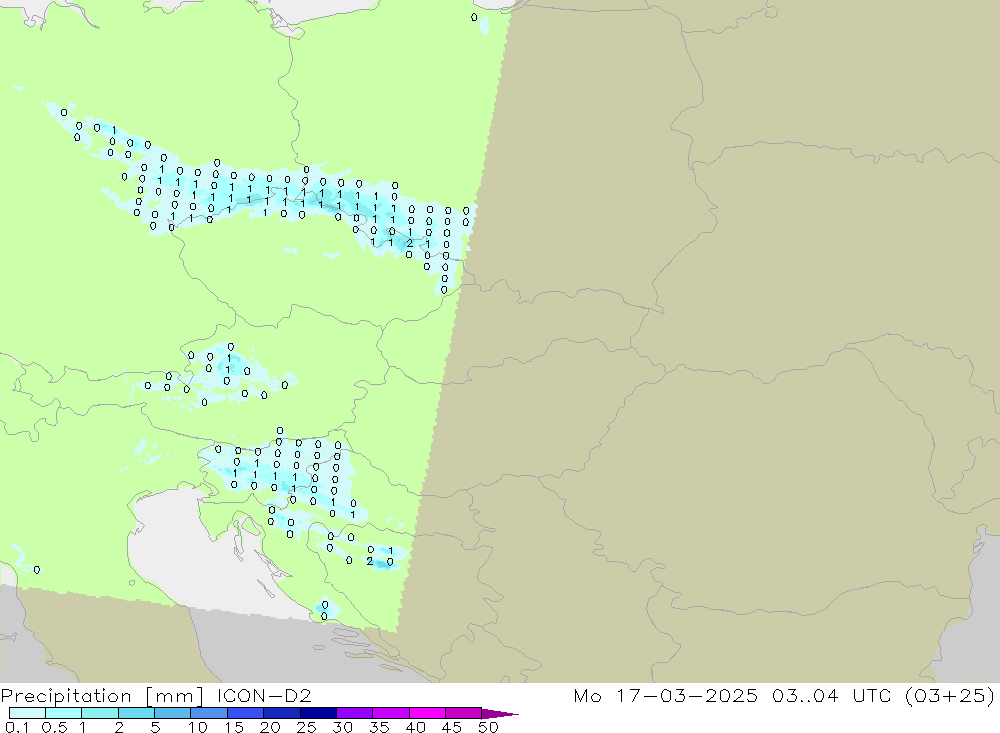This screenshot has width=1000, height=733.
Task: Click the legend value '45'
Action: [452, 727]
